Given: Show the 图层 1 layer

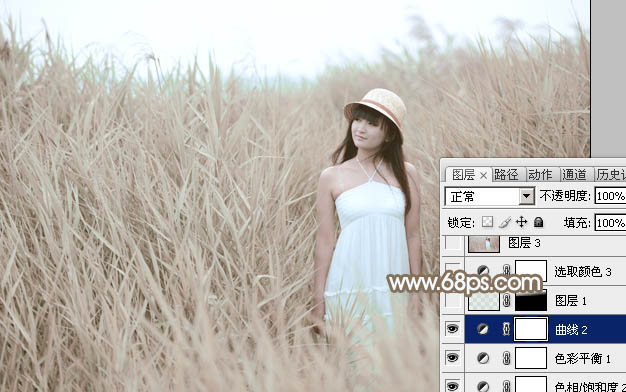Looking at the screenshot, I should (452, 300).
